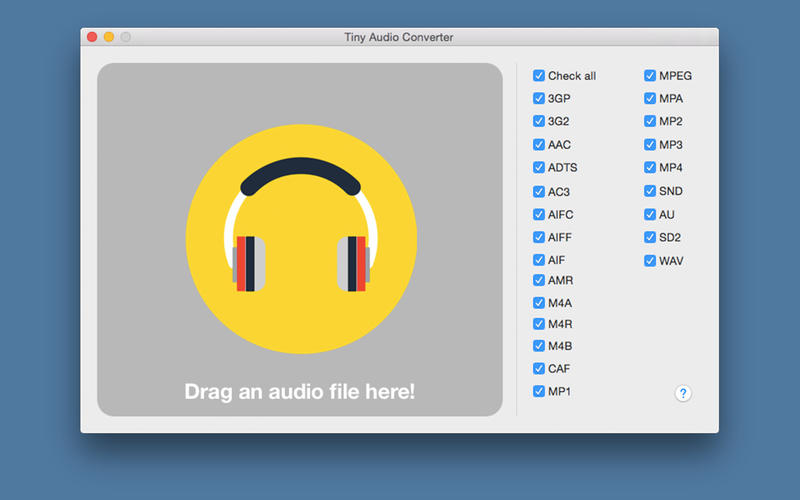
Task: Toggle the SD2 format checkbox
Action: tap(649, 237)
